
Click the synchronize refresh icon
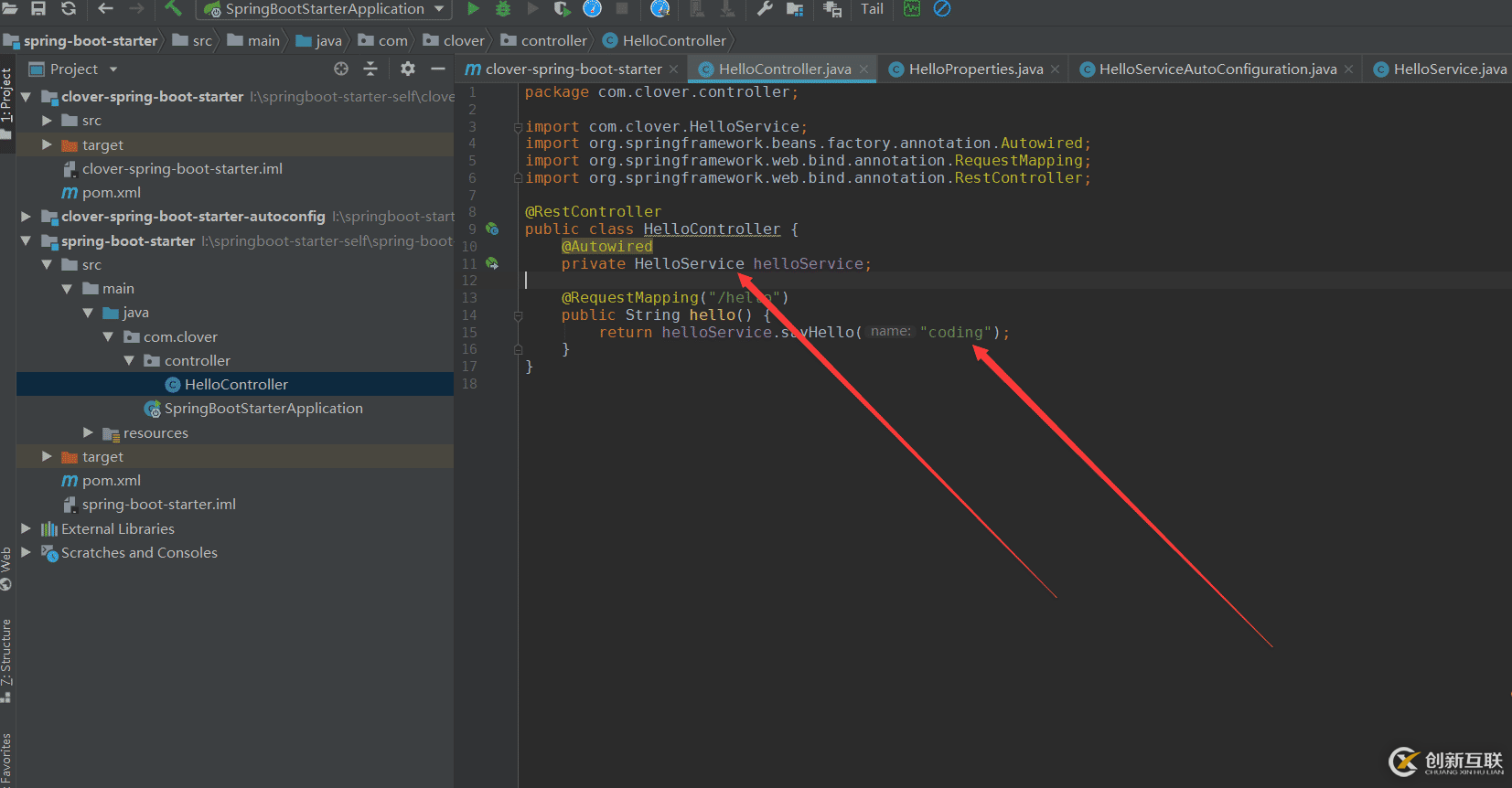click(x=69, y=8)
